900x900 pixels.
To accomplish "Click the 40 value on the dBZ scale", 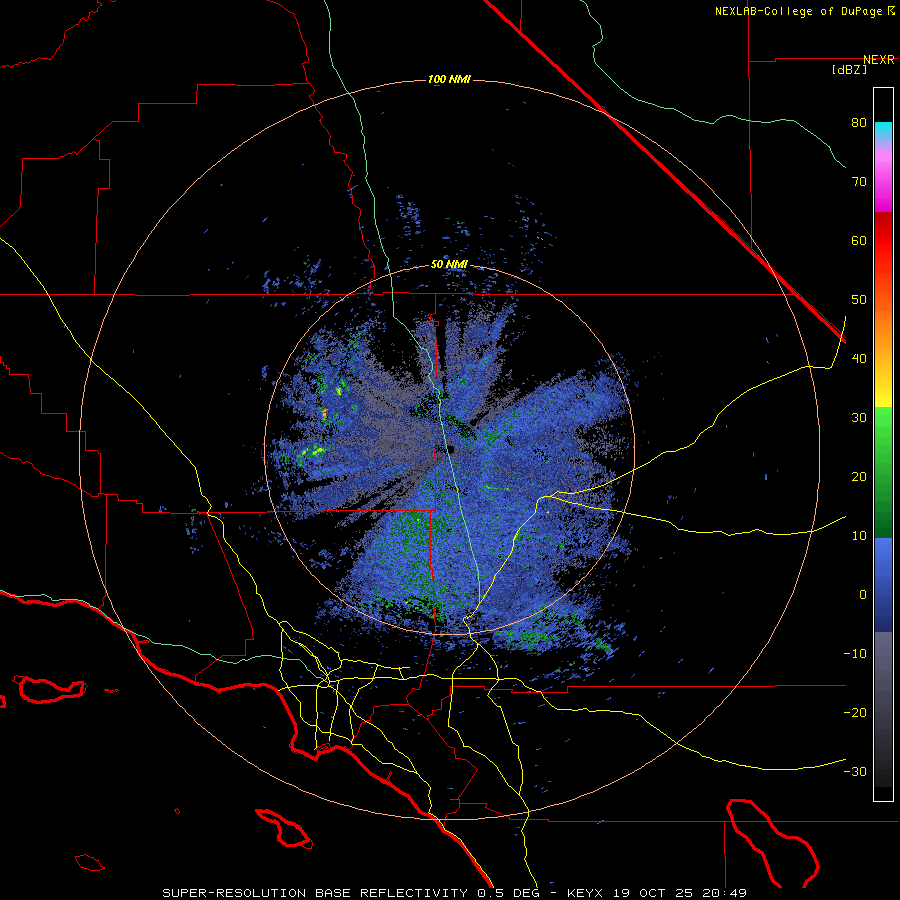I will pyautogui.click(x=859, y=359).
